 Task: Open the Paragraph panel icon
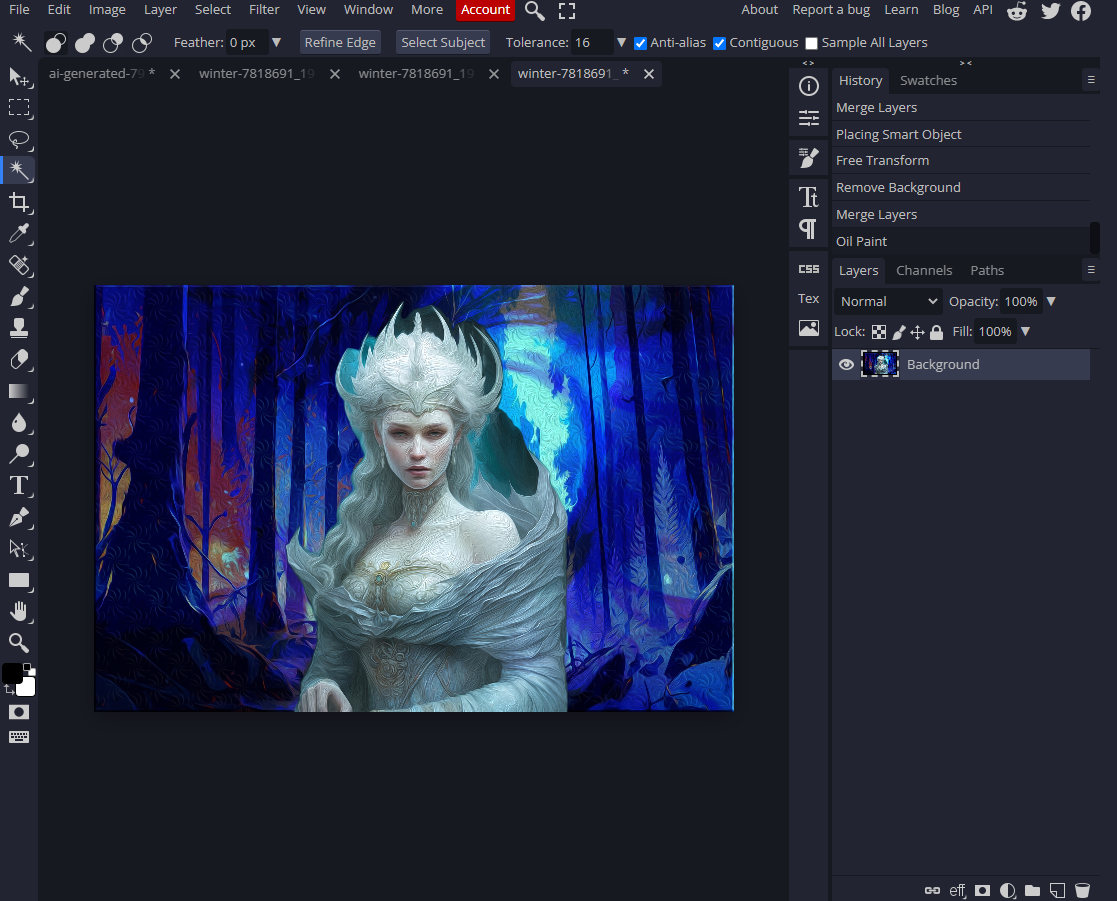809,229
